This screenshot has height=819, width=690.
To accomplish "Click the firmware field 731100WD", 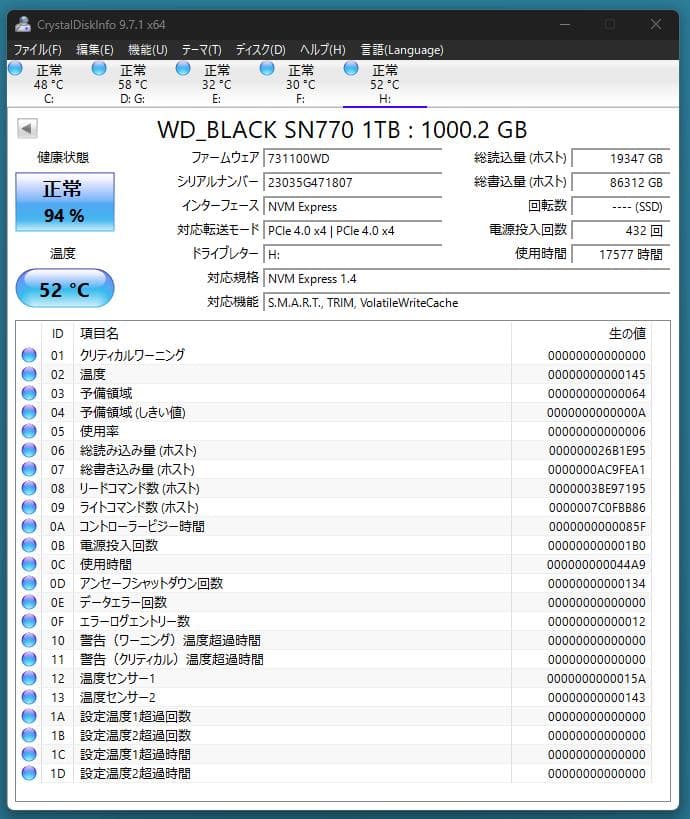I will [x=353, y=158].
